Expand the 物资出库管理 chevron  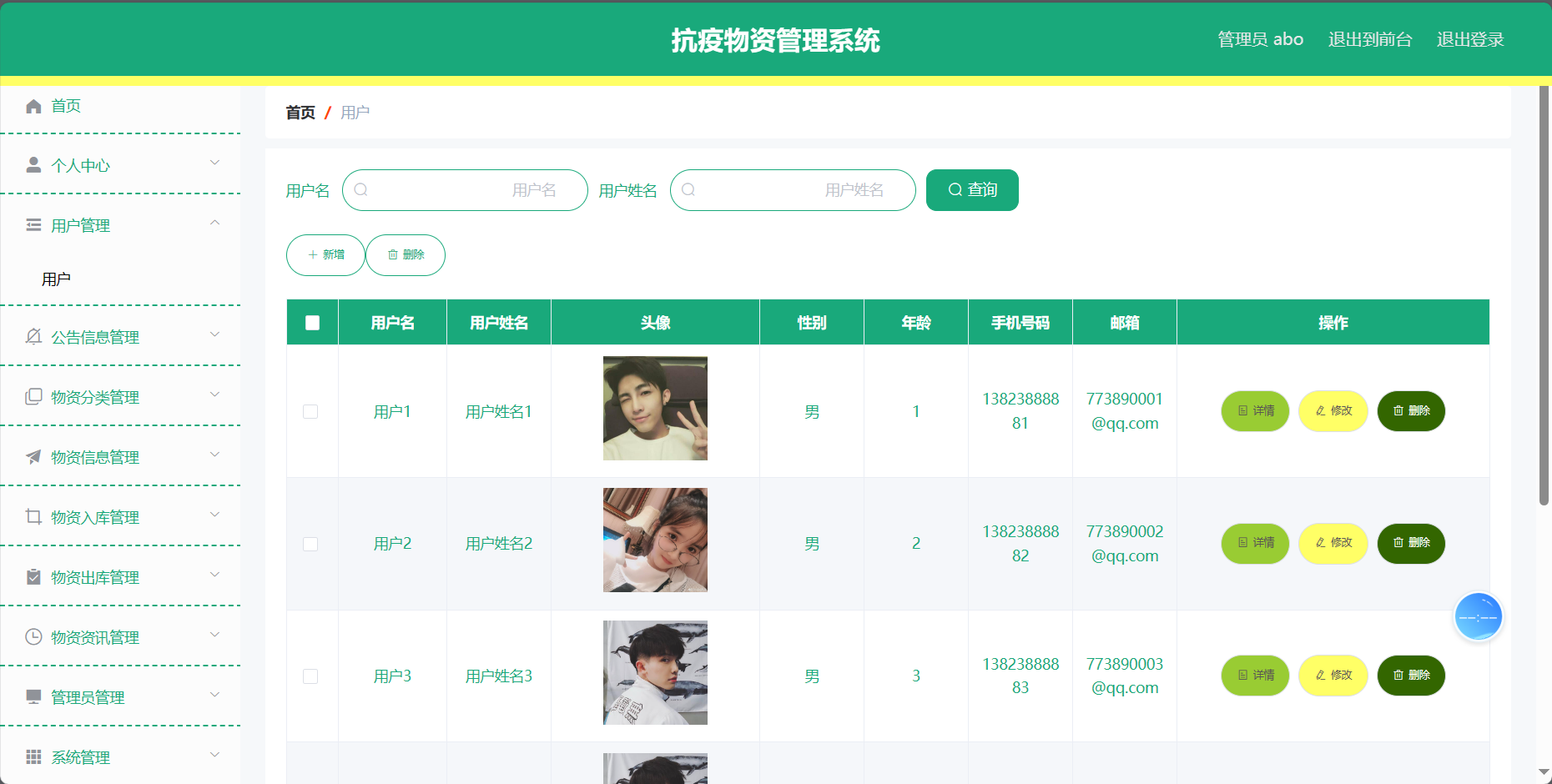[214, 575]
